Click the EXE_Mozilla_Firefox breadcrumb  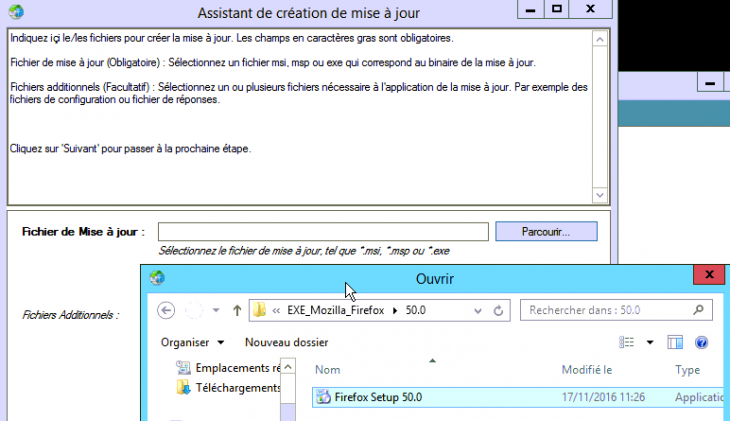(336, 310)
